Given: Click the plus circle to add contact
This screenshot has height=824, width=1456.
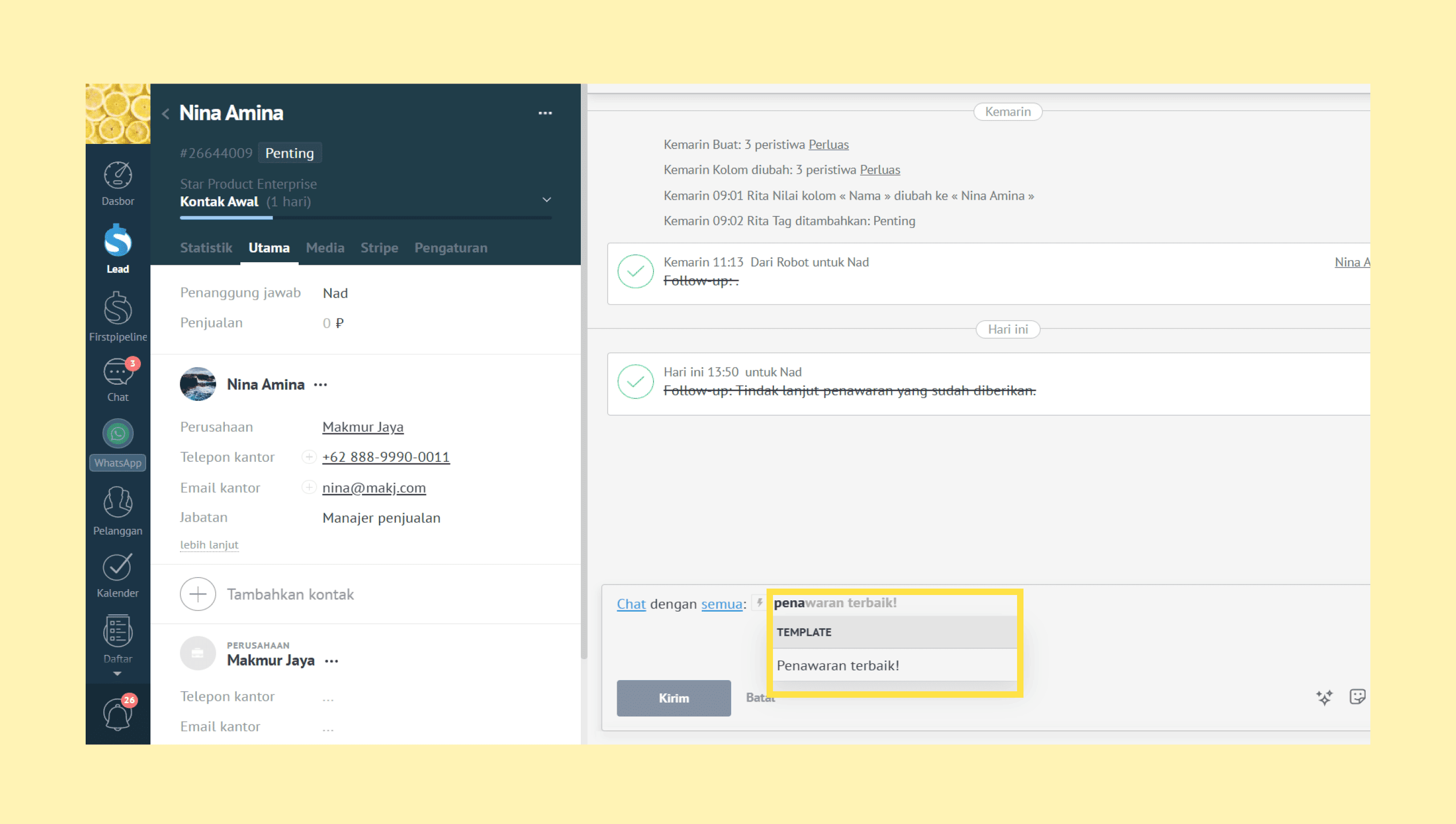Looking at the screenshot, I should click(x=198, y=594).
